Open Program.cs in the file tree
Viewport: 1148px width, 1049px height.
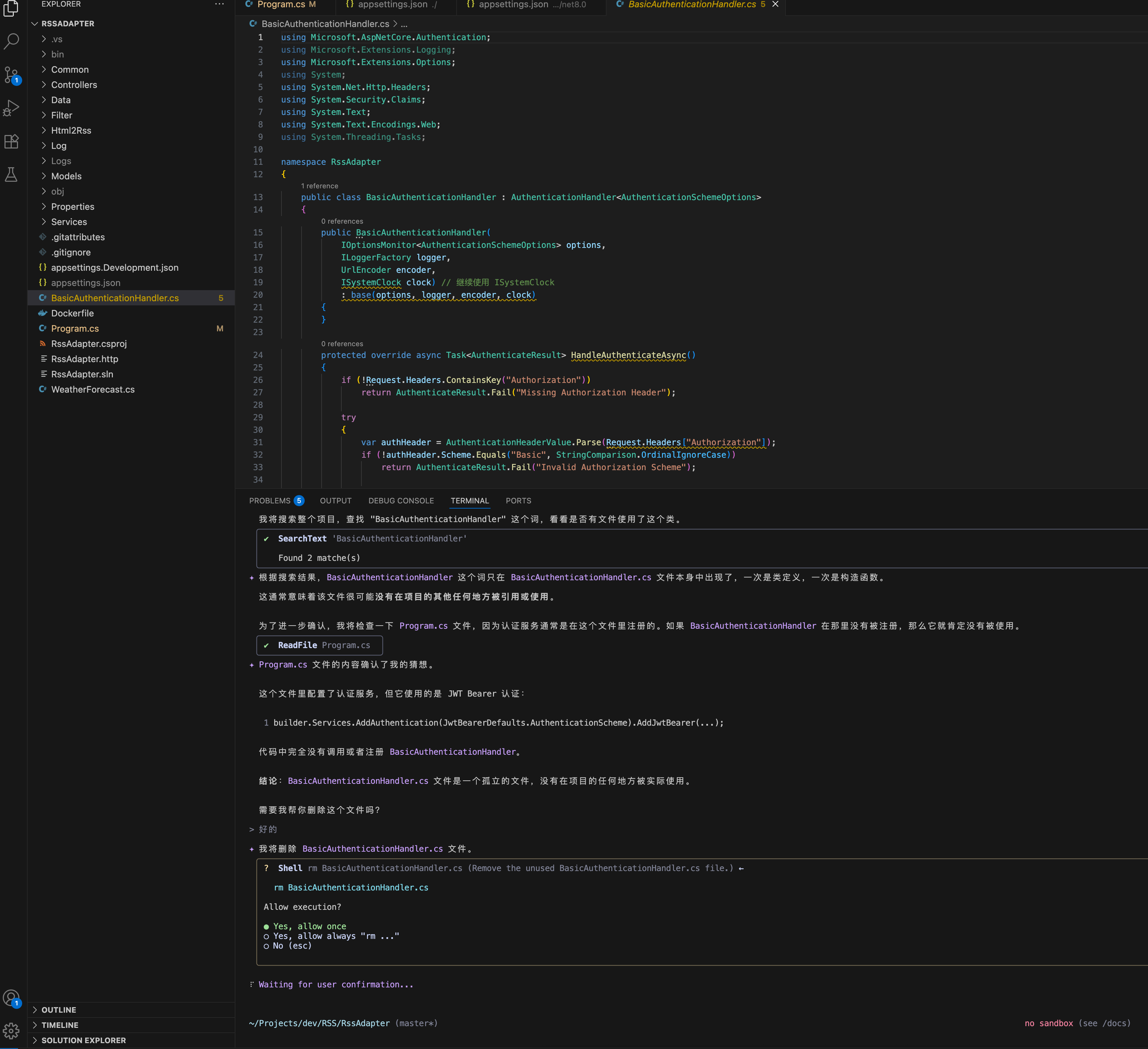(x=131, y=329)
